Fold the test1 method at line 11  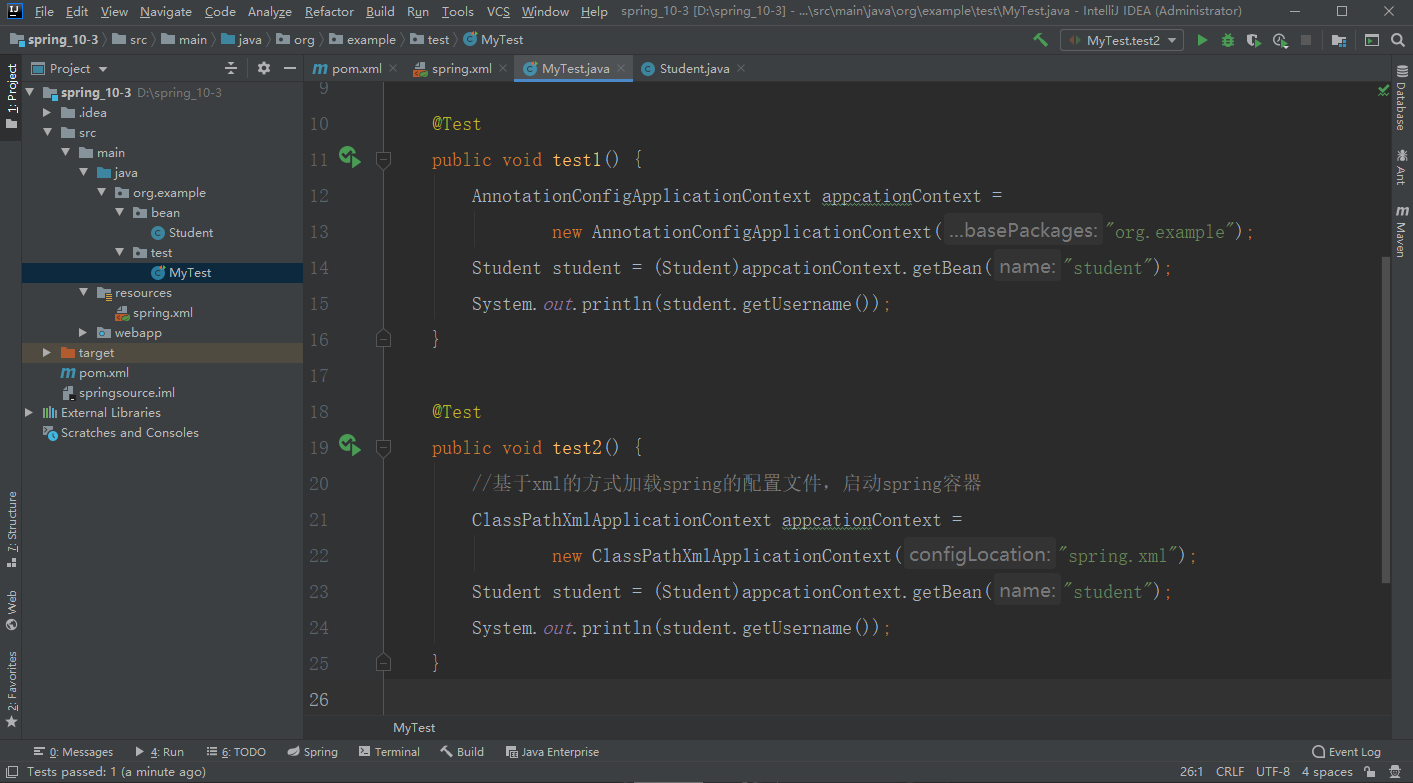click(383, 159)
